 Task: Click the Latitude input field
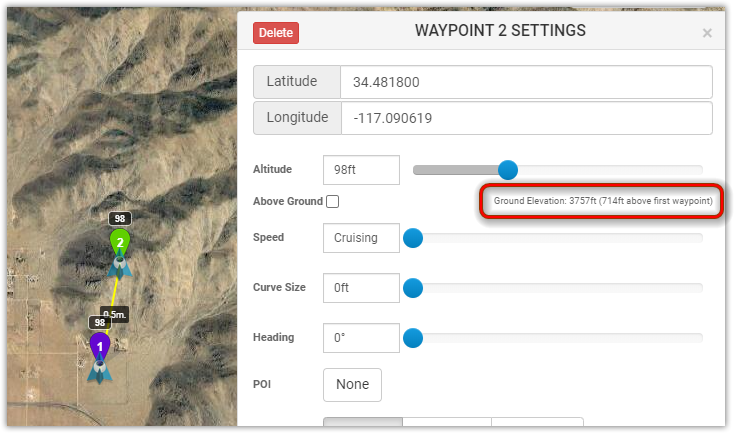pyautogui.click(x=526, y=82)
